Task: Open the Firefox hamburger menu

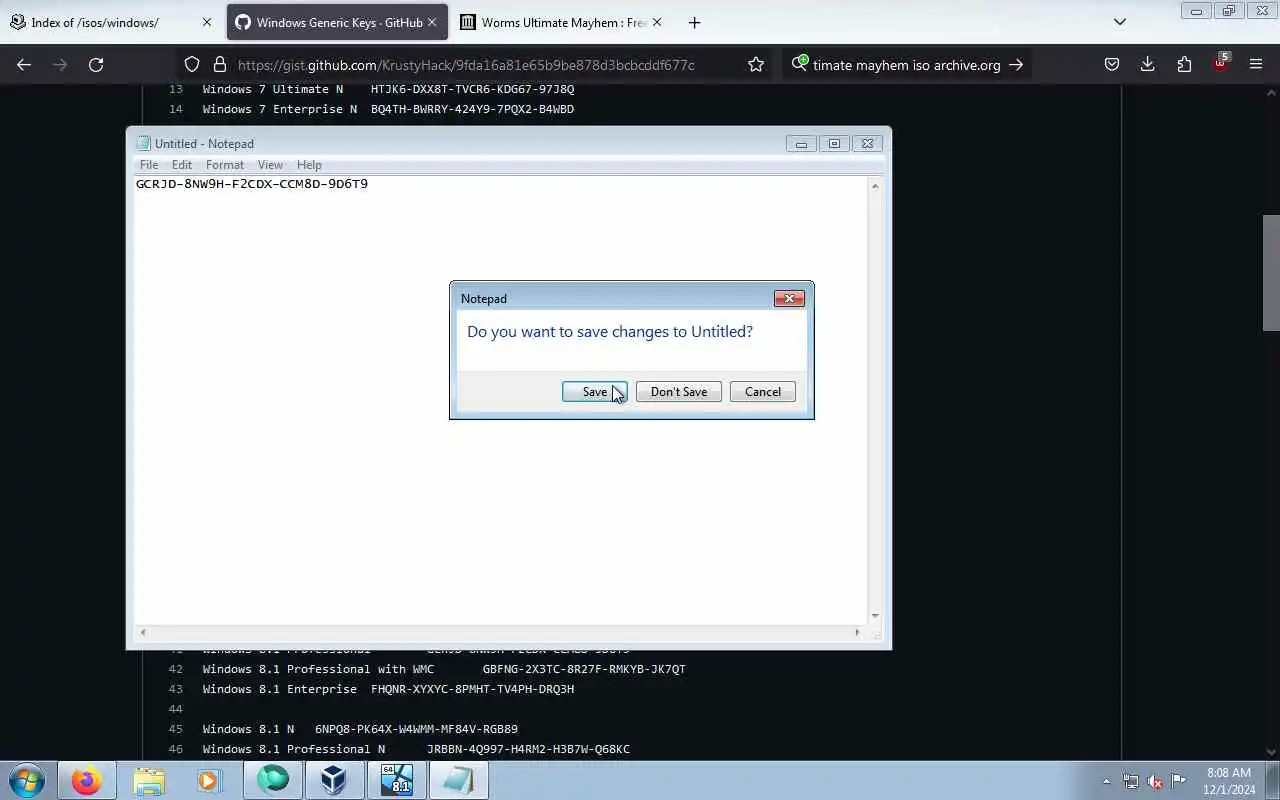Action: pos(1256,64)
